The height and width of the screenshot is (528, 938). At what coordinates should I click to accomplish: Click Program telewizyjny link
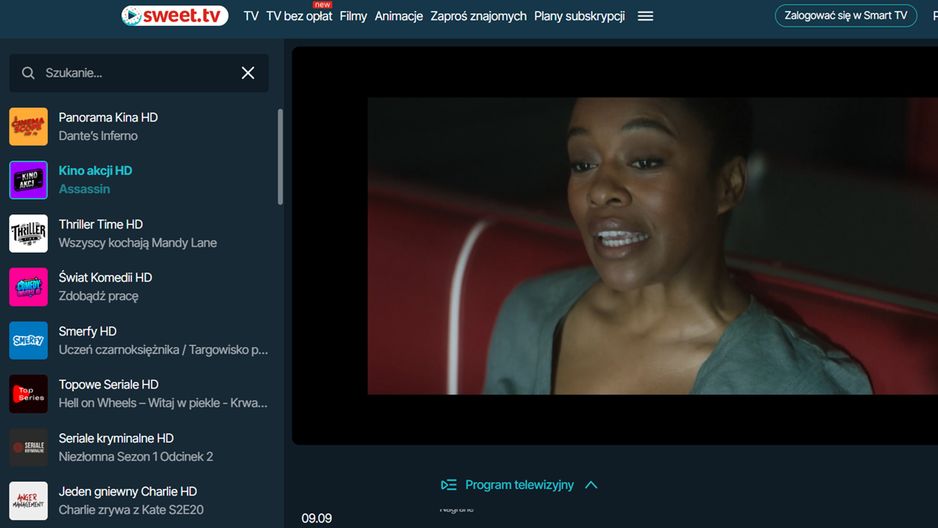519,485
